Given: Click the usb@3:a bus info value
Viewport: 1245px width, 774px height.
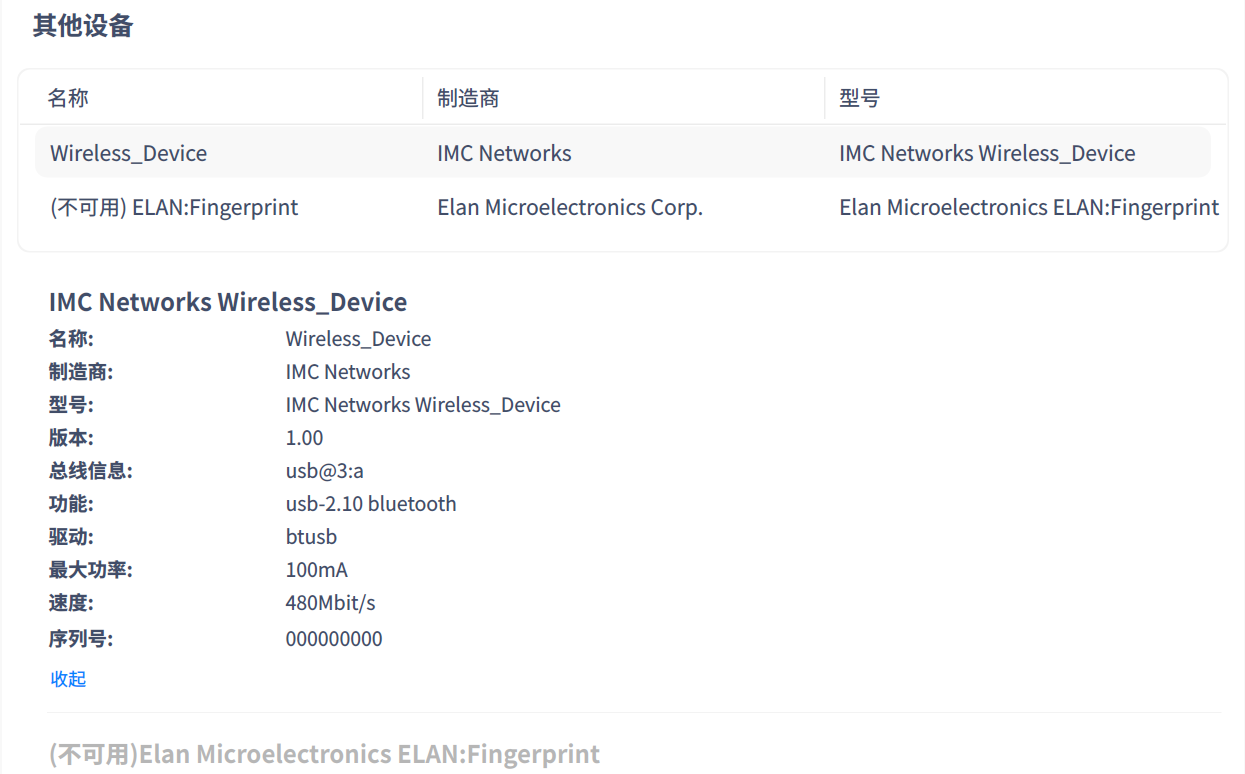Looking at the screenshot, I should (x=325, y=471).
